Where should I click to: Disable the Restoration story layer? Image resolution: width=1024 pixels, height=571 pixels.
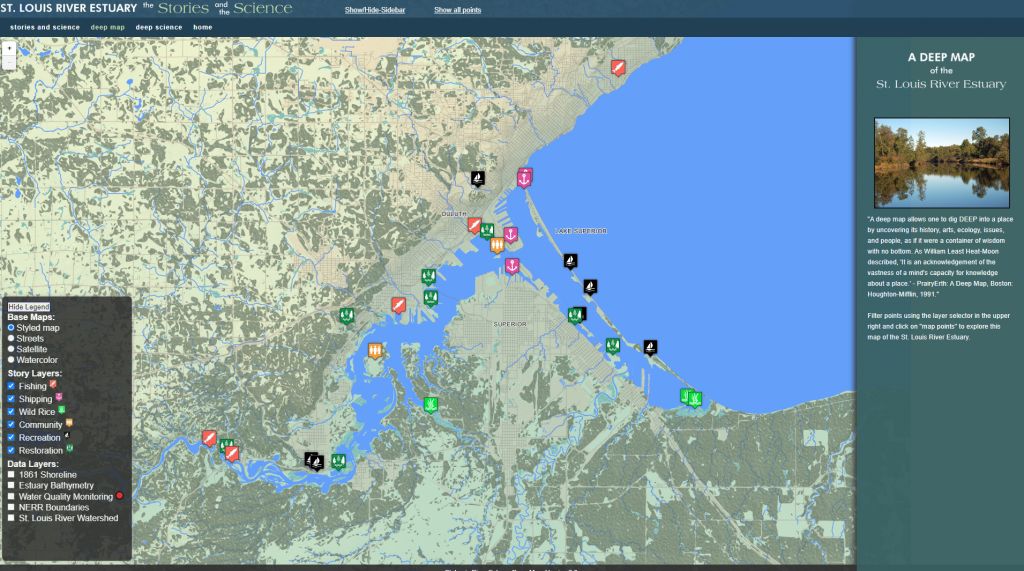[11, 451]
